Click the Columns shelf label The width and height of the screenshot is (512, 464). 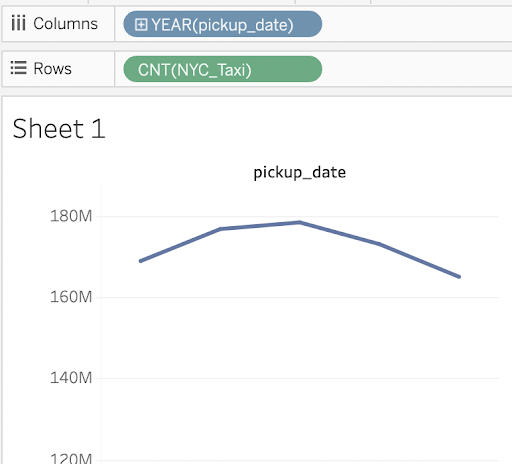pyautogui.click(x=66, y=24)
